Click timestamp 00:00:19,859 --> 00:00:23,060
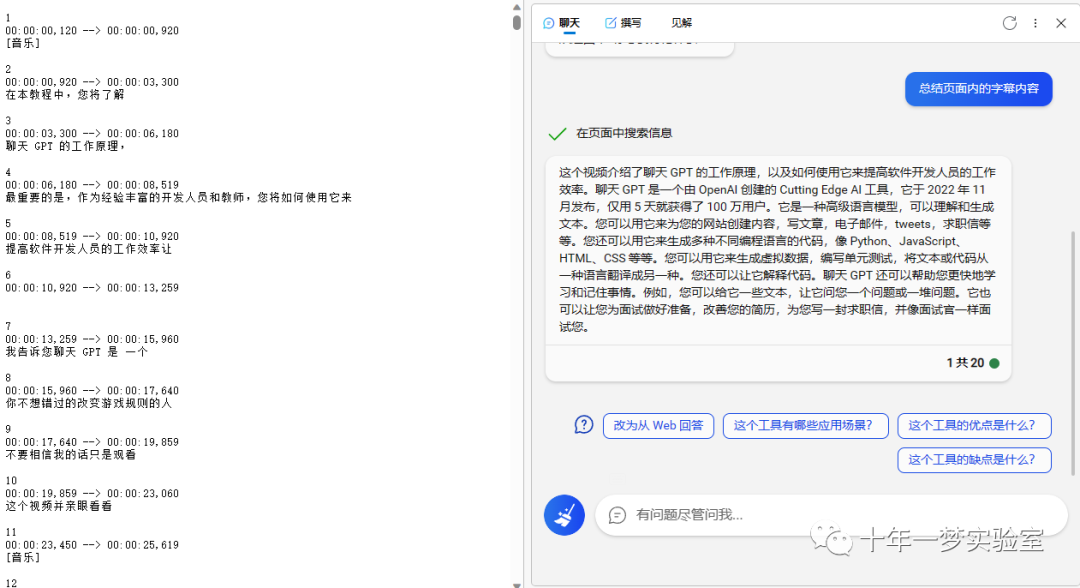The height and width of the screenshot is (588, 1080). point(92,493)
